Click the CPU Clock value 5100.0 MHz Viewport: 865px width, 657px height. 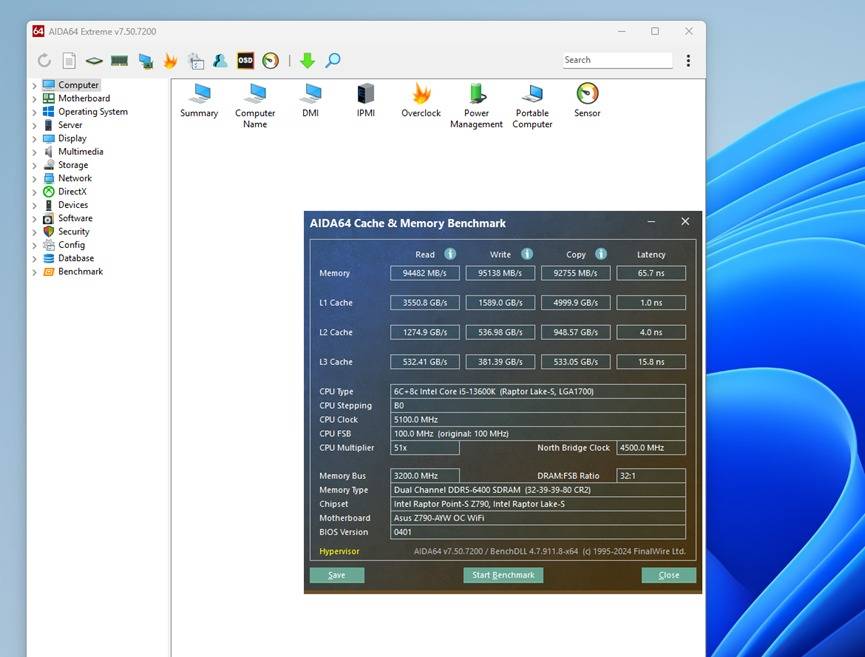[x=538, y=419]
